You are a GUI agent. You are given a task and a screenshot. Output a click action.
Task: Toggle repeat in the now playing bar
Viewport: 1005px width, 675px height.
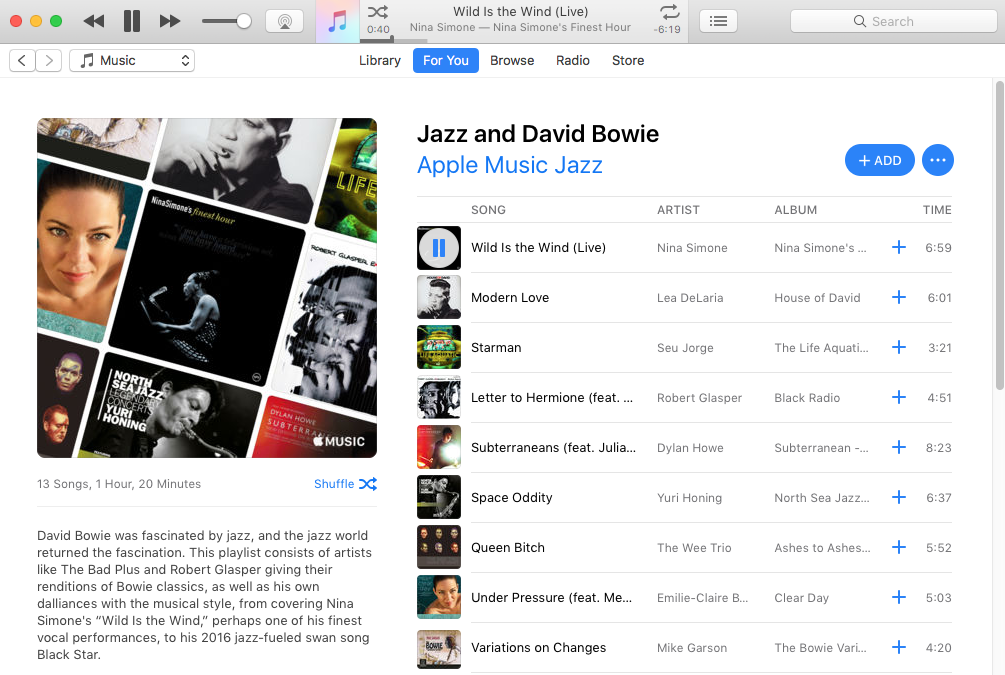point(669,12)
